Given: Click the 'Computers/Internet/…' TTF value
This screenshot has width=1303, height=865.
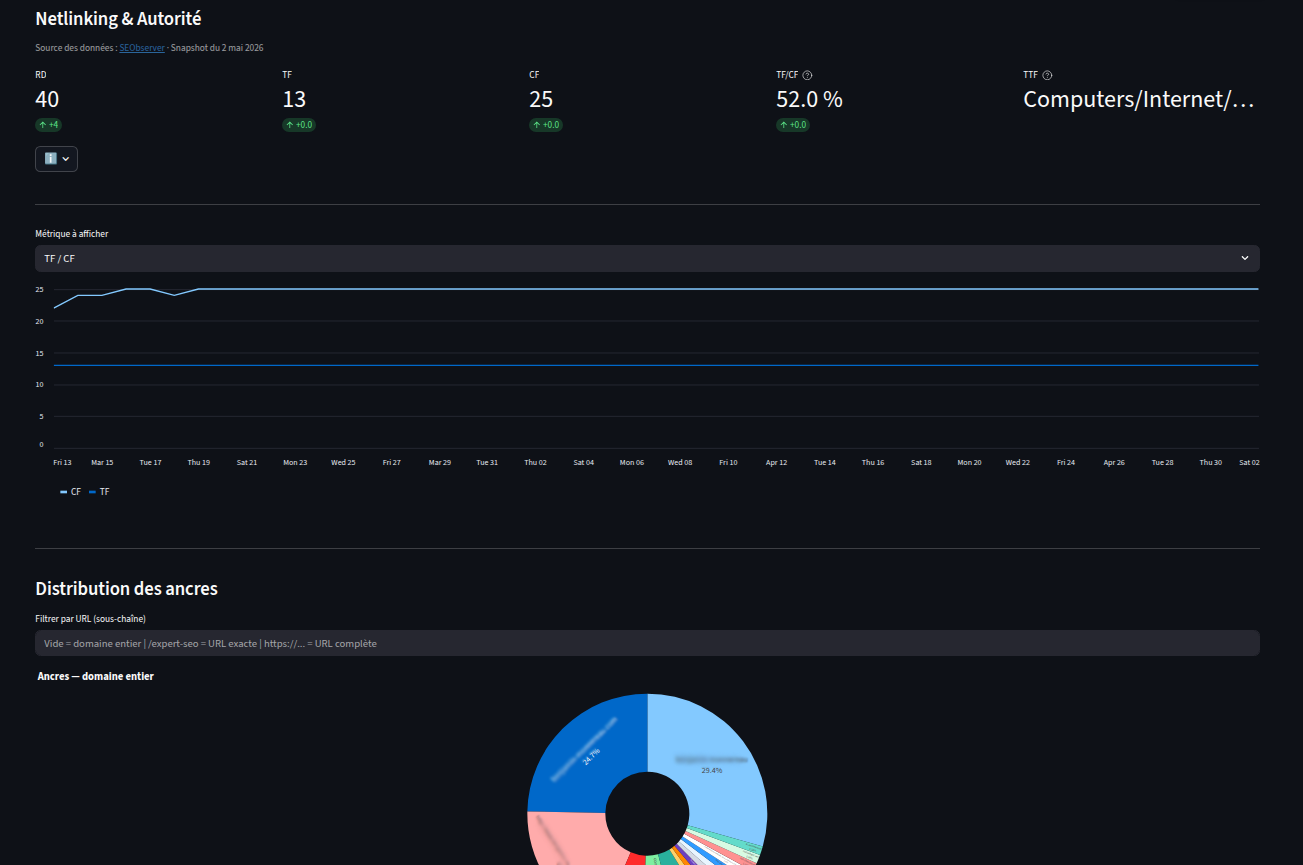Looking at the screenshot, I should pyautogui.click(x=1138, y=99).
